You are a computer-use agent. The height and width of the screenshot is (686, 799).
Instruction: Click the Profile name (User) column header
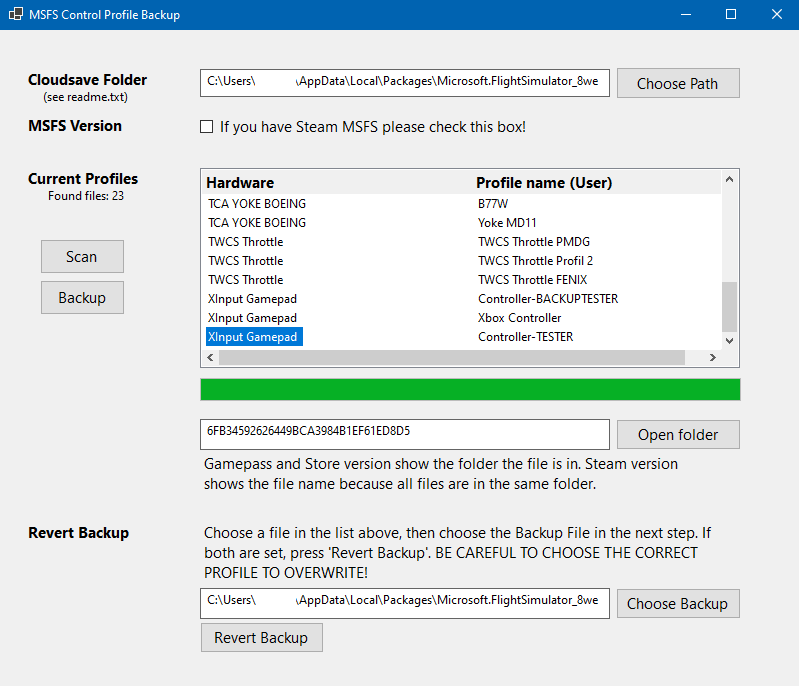pyautogui.click(x=544, y=182)
